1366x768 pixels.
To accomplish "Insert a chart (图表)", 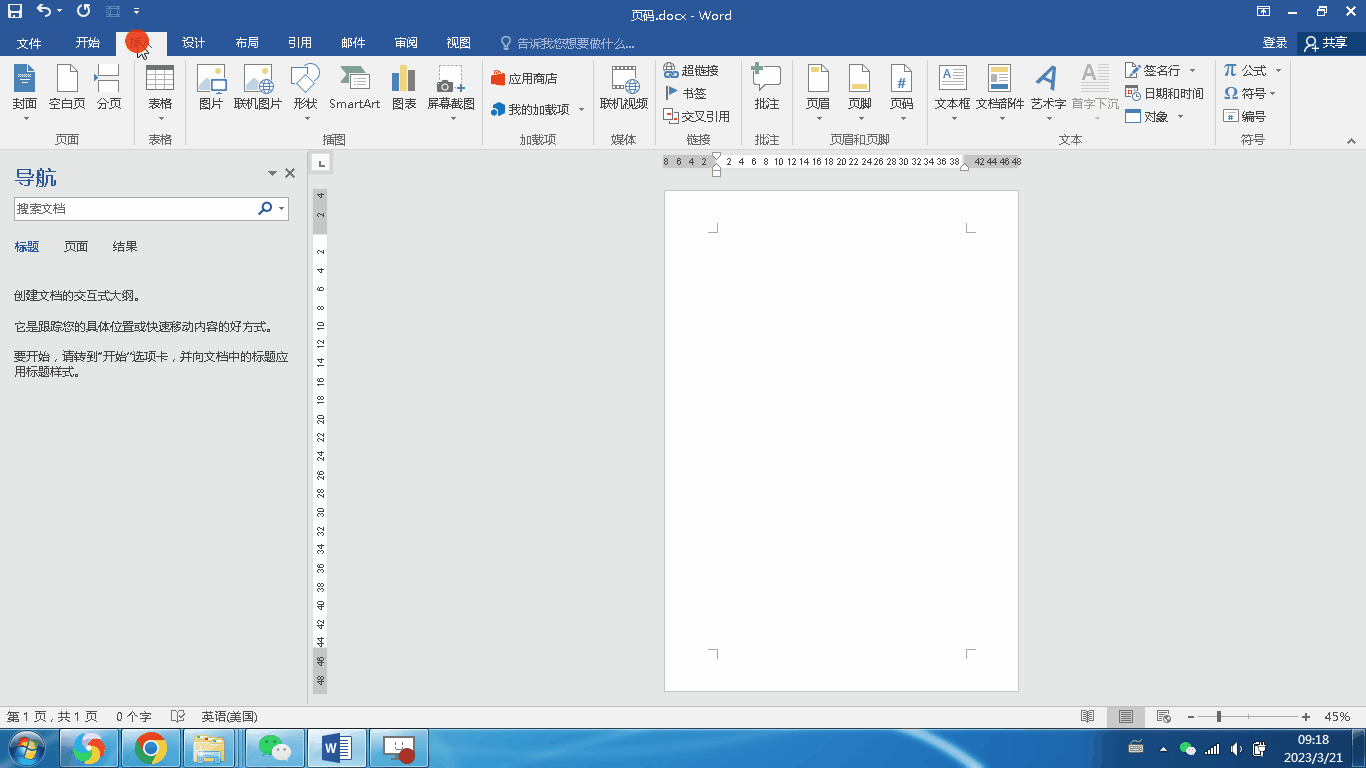I will [404, 88].
